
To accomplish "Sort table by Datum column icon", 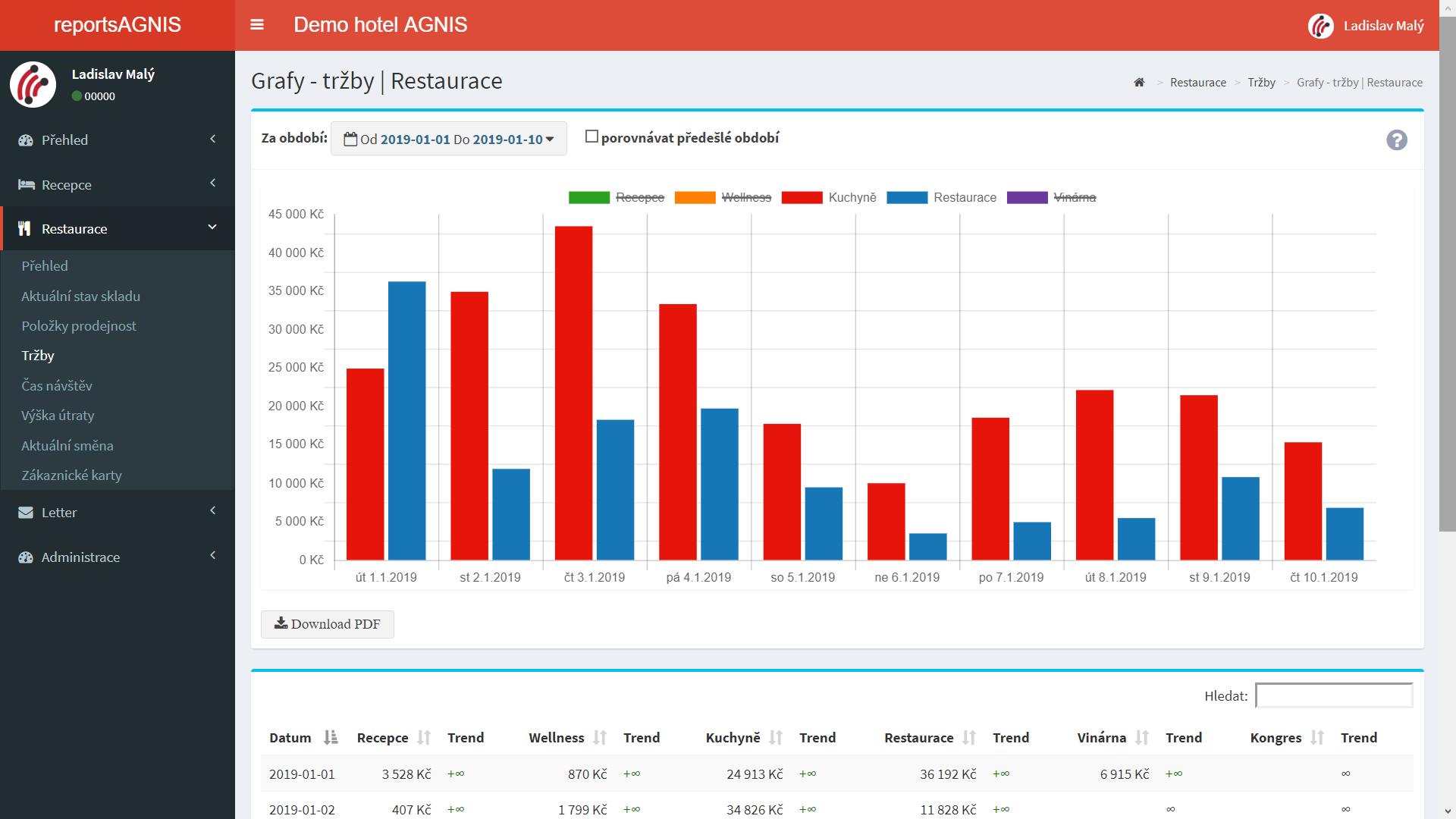I will point(331,738).
